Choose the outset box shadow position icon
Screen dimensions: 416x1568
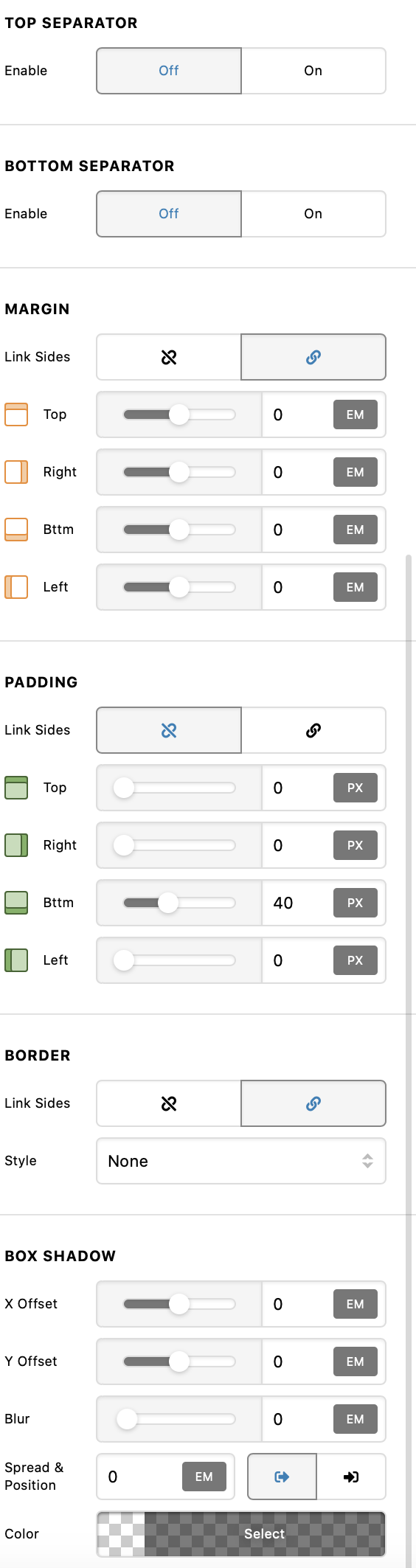coord(282,1477)
